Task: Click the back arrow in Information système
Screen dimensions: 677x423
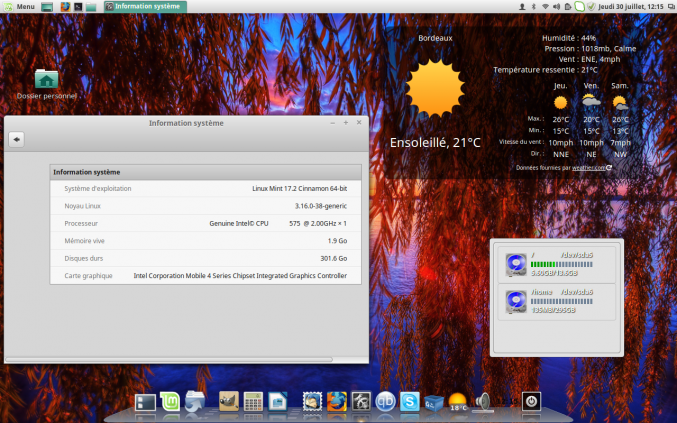Action: point(17,139)
